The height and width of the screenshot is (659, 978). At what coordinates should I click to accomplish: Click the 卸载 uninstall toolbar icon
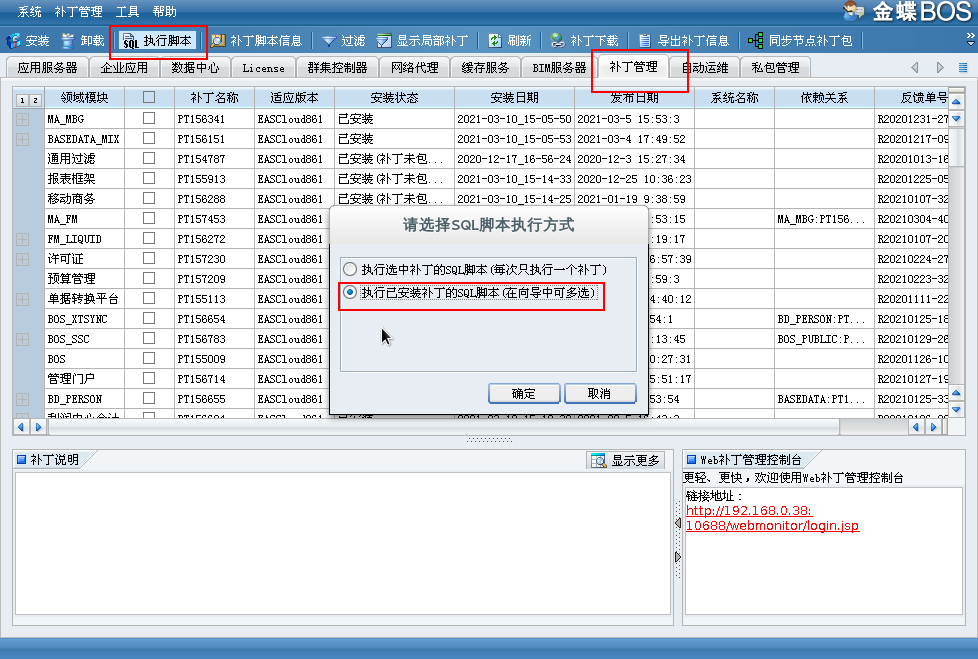68,41
